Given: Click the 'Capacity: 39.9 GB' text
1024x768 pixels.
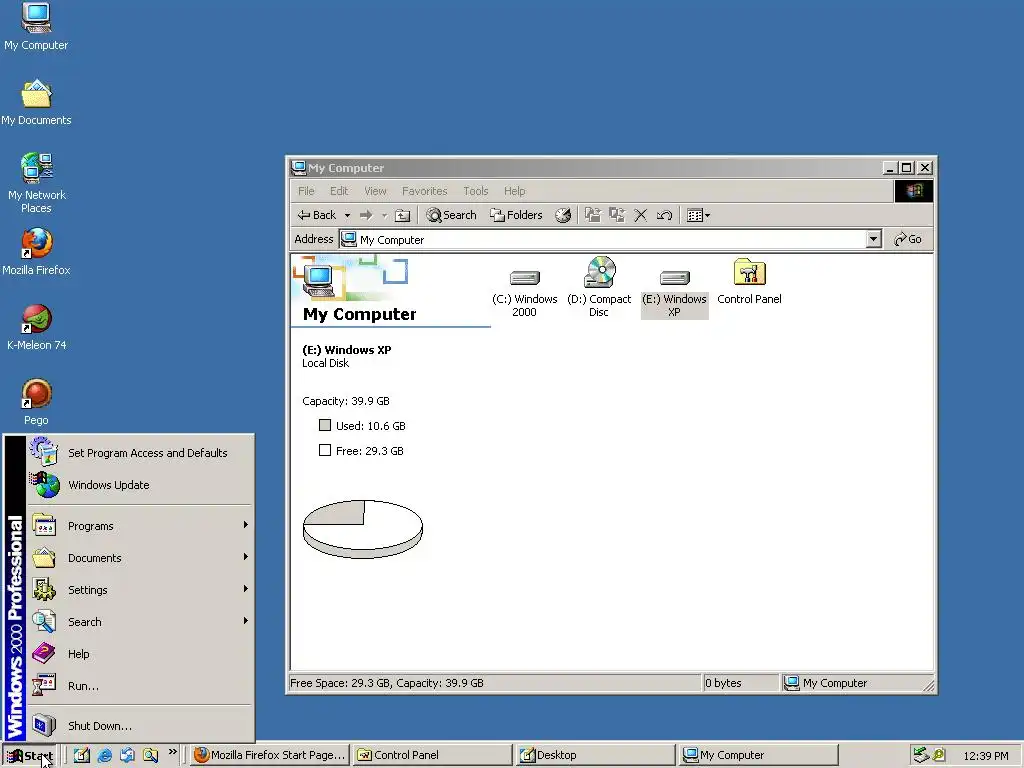Looking at the screenshot, I should click(x=345, y=401).
